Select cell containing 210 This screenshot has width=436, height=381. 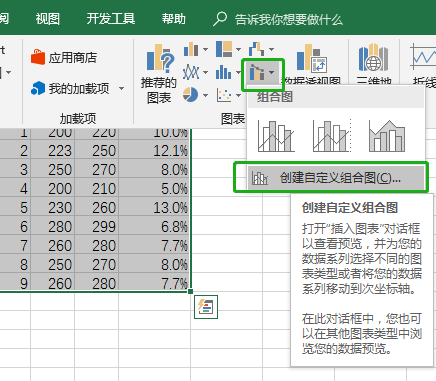pyautogui.click(x=96, y=189)
